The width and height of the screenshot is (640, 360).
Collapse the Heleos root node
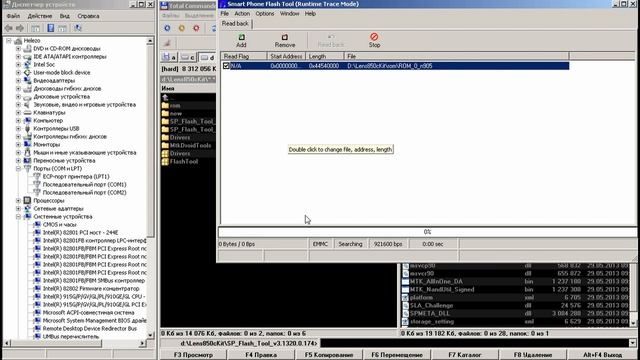9,41
